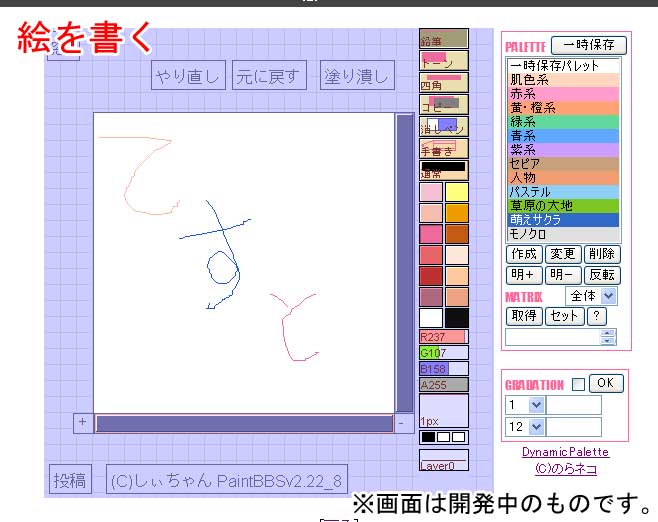Click the Layer0 layer selector
This screenshot has width=658, height=522.
443,460
